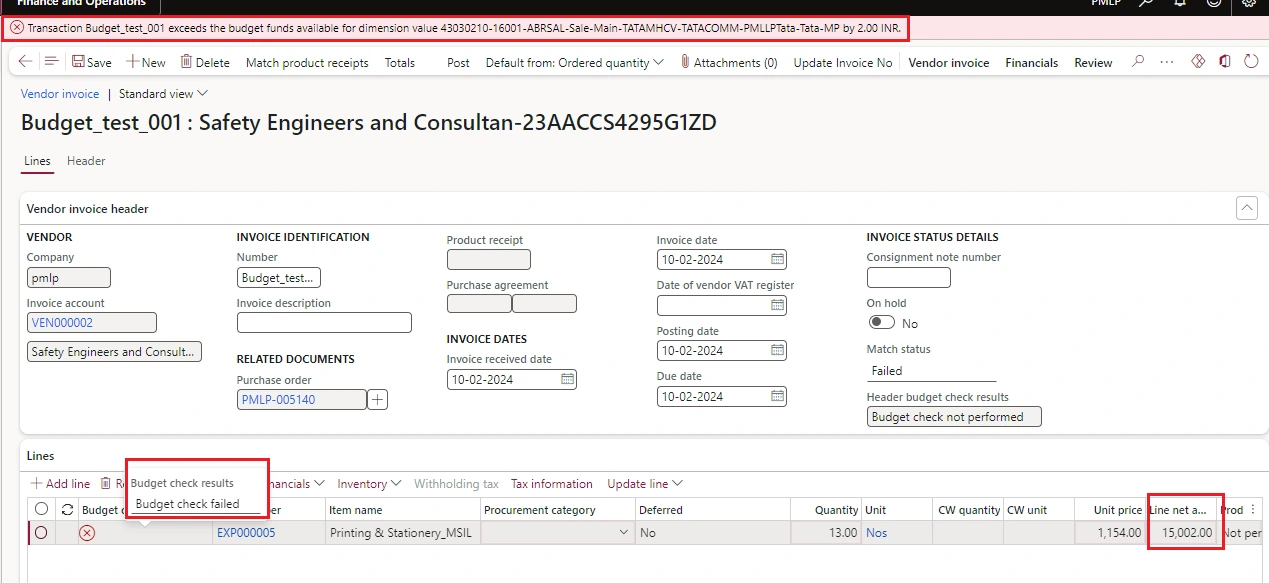Open the Procurement category dropdown in row

[625, 533]
